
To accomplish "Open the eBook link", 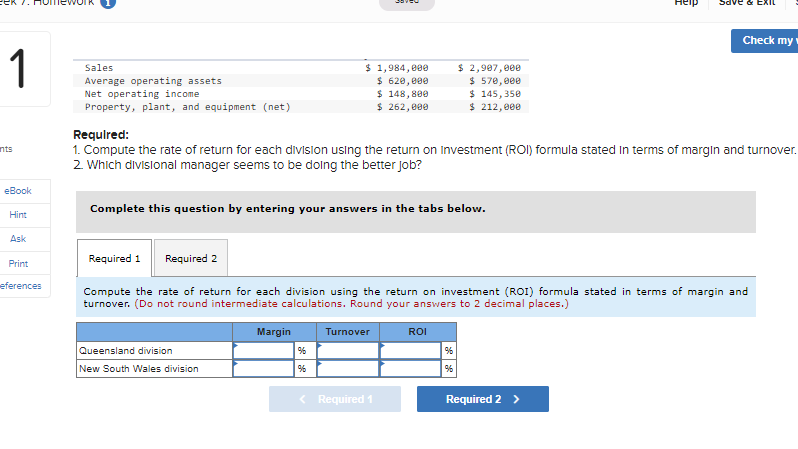I will (x=18, y=191).
